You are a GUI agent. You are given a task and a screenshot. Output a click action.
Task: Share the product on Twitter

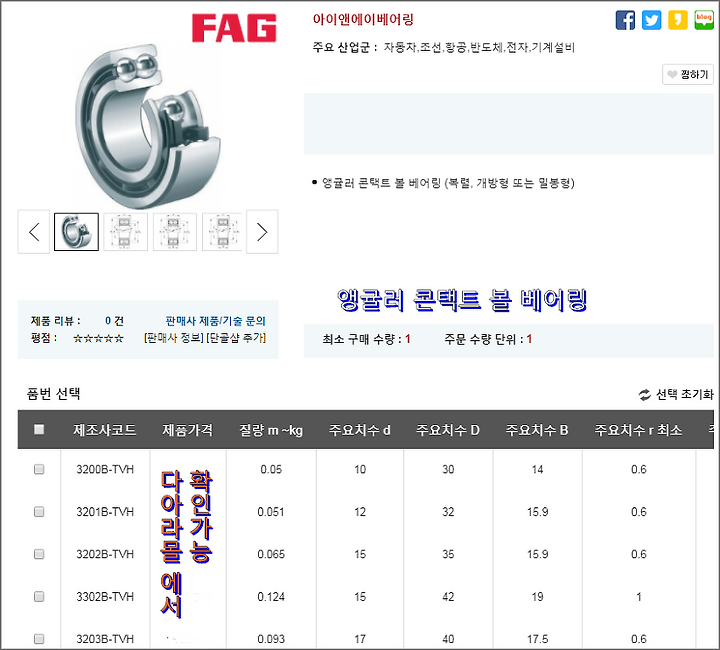click(x=651, y=20)
